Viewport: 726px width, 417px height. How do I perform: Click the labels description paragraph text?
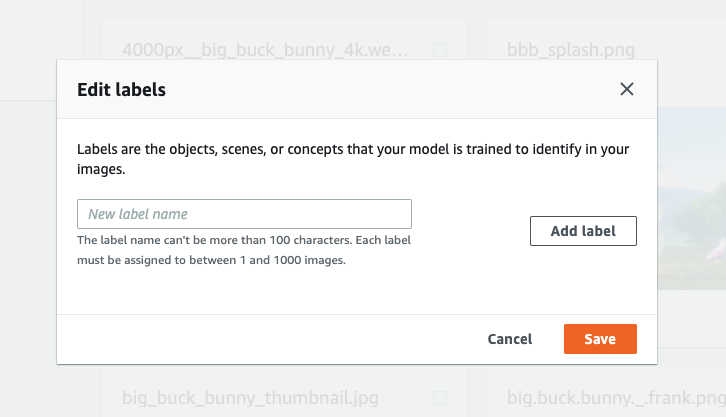352,159
